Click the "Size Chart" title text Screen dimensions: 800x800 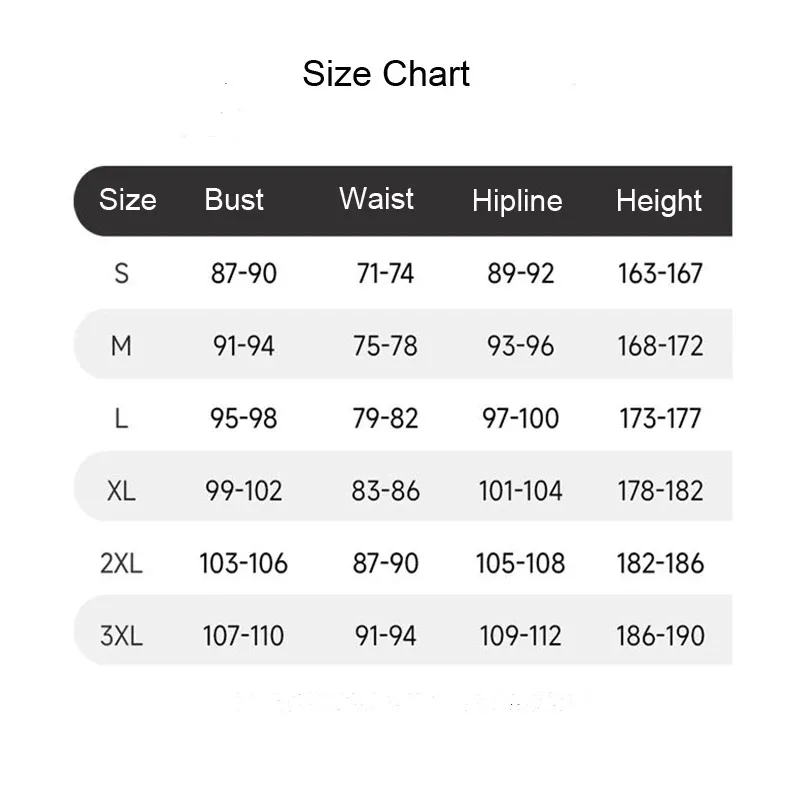click(x=386, y=74)
